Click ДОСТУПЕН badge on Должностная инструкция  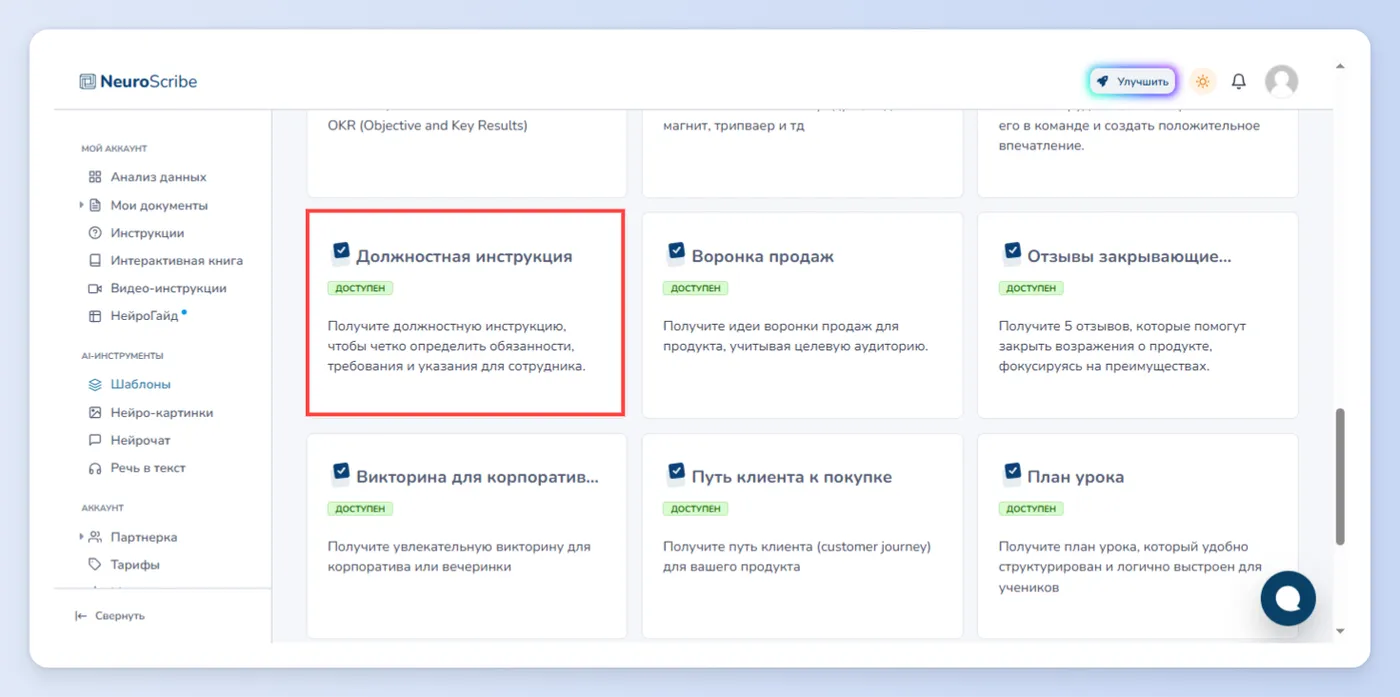tap(360, 288)
